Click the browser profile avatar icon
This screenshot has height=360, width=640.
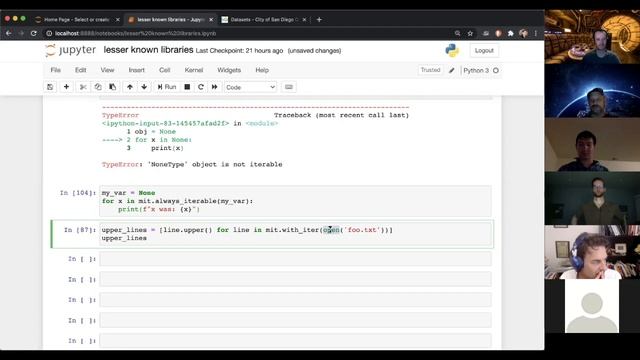[x=523, y=33]
